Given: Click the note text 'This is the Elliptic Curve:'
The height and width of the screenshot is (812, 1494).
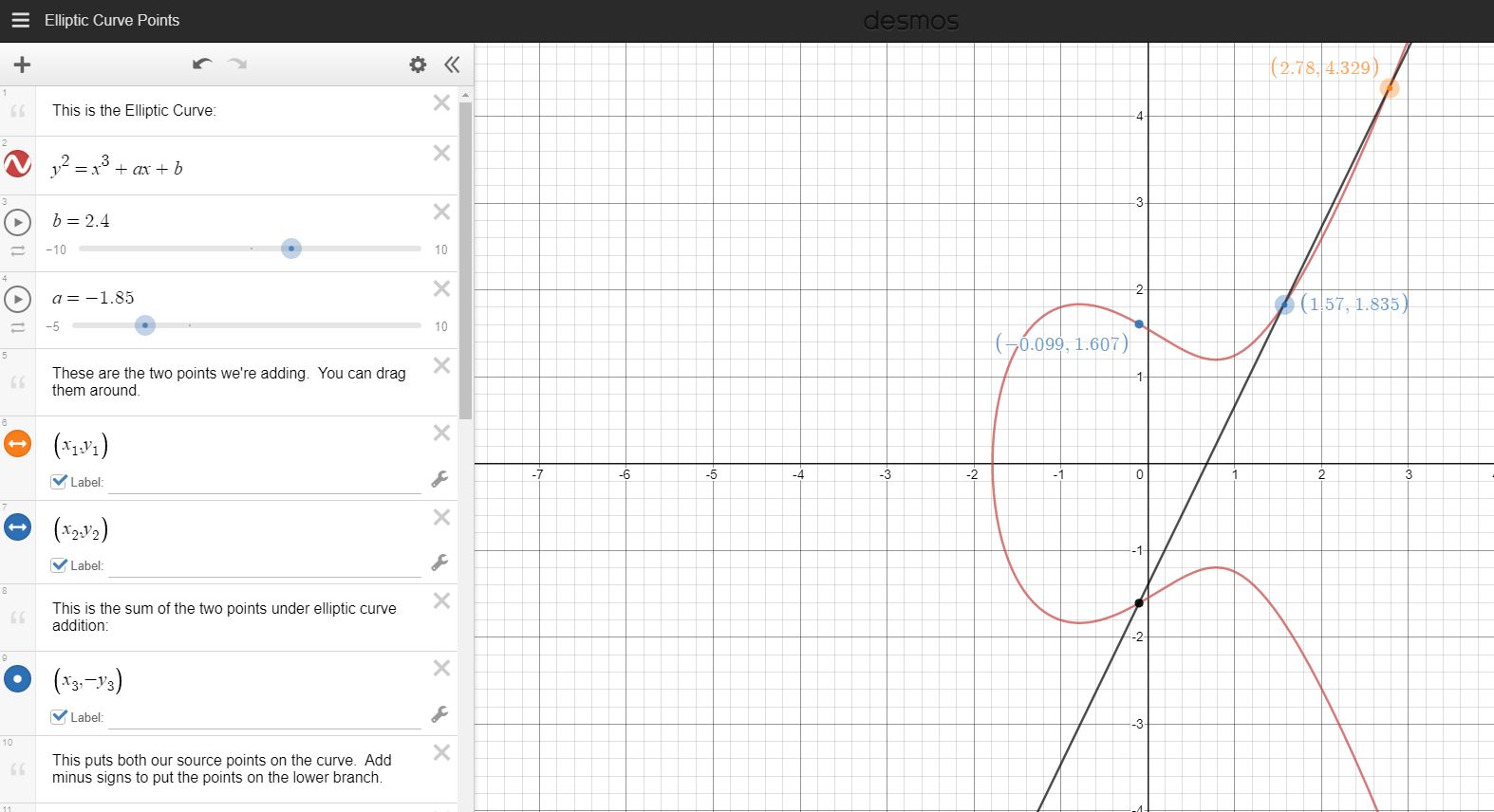Looking at the screenshot, I should coord(134,110).
